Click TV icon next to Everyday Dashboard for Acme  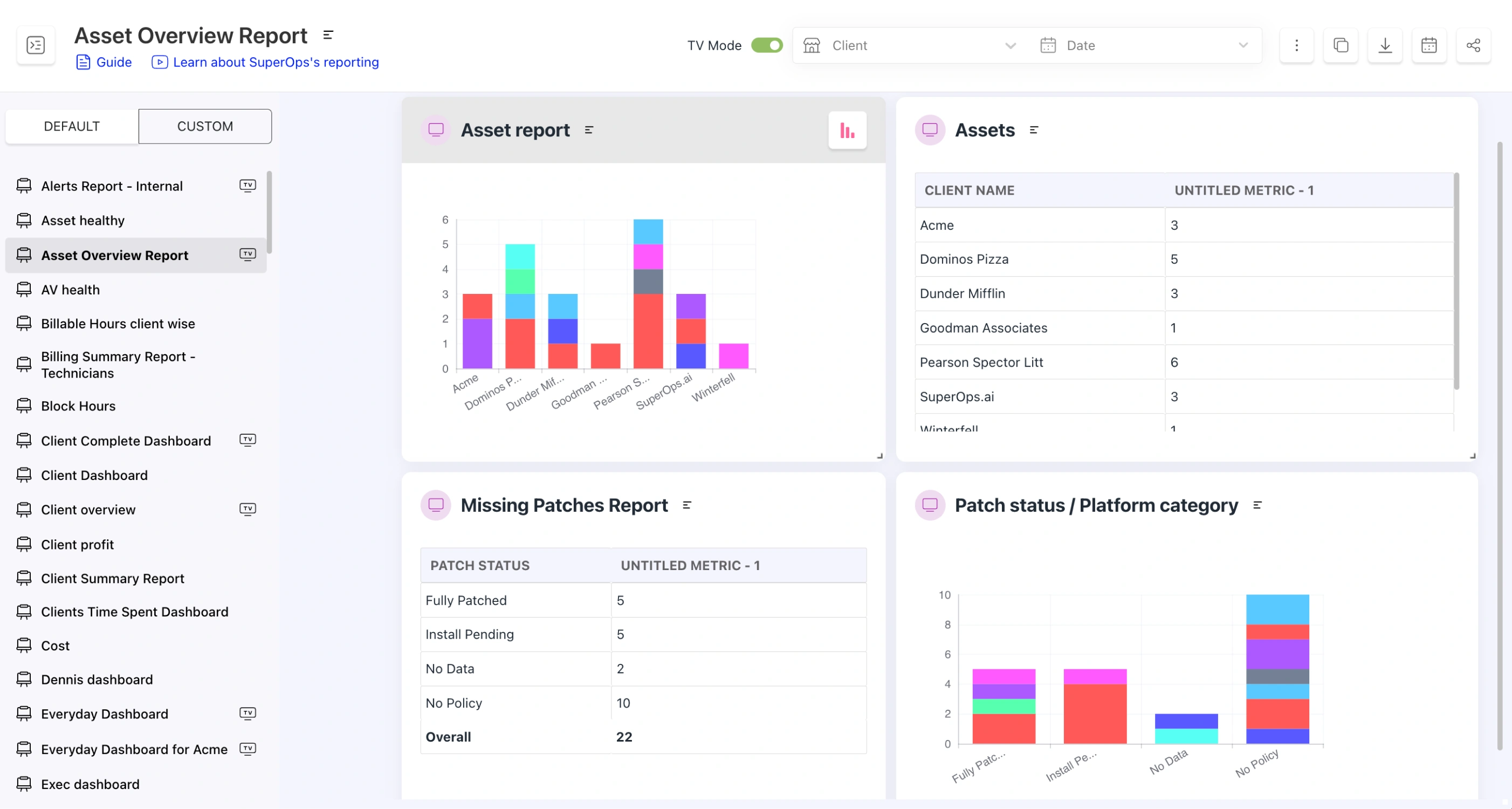point(248,749)
